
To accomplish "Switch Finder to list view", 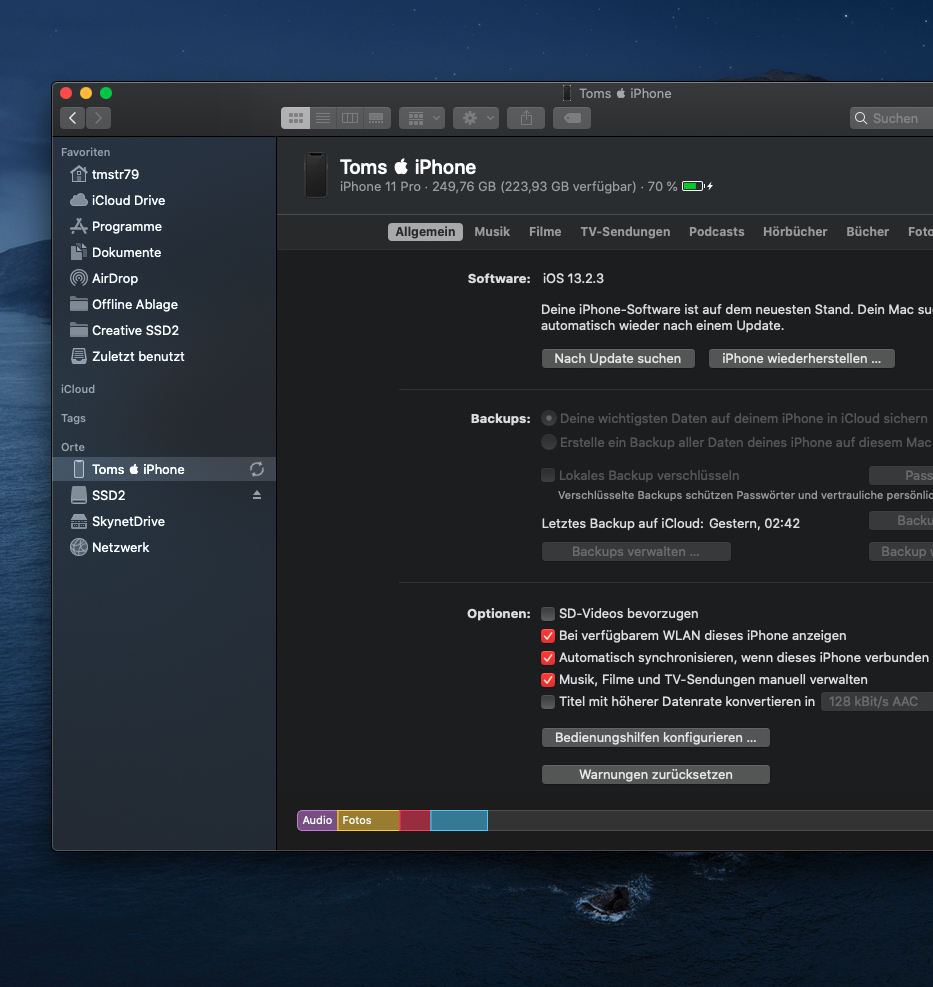I will (x=323, y=118).
